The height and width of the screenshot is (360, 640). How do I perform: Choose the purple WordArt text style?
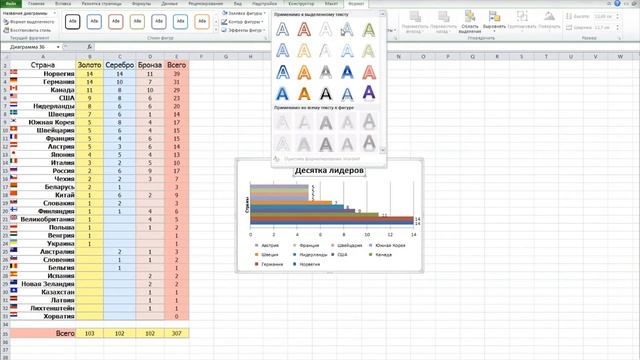pos(369,93)
